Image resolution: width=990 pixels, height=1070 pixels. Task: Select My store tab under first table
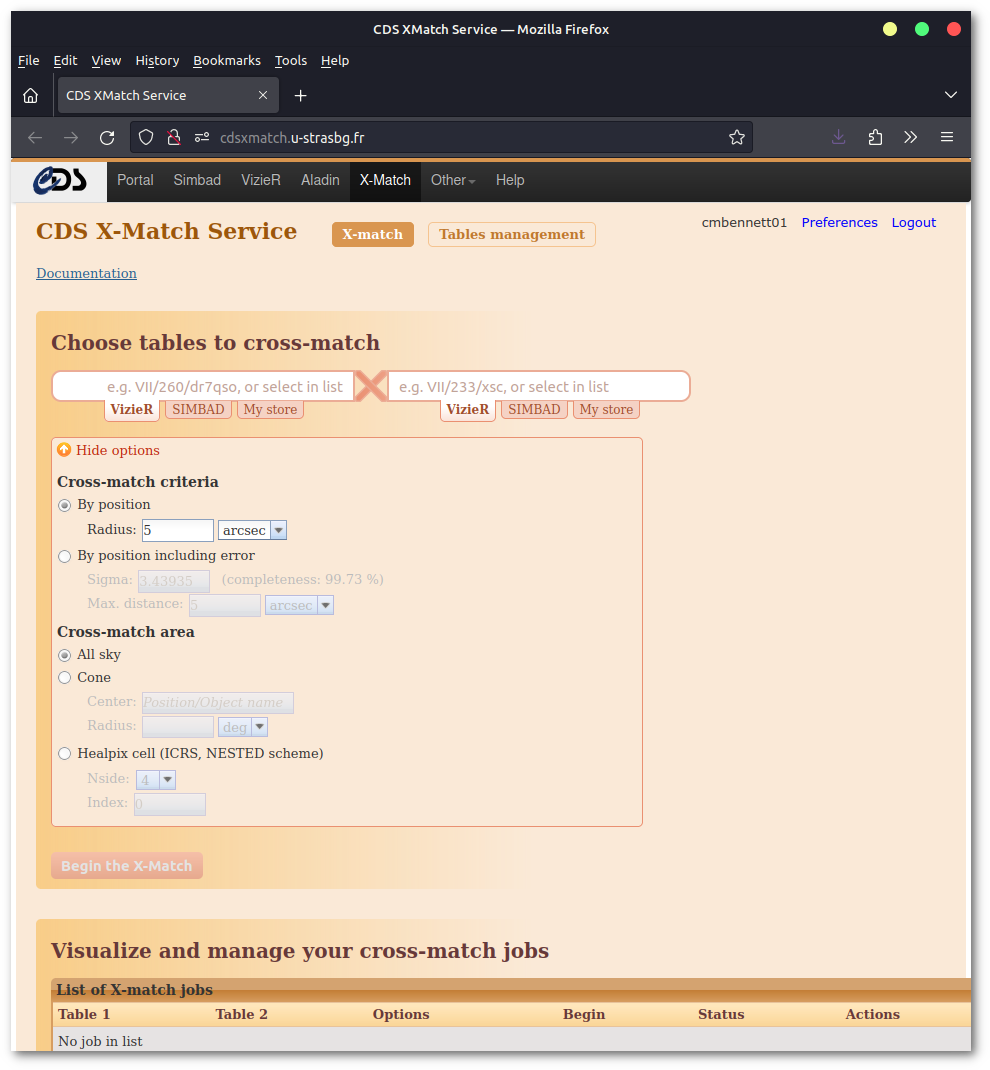click(270, 409)
